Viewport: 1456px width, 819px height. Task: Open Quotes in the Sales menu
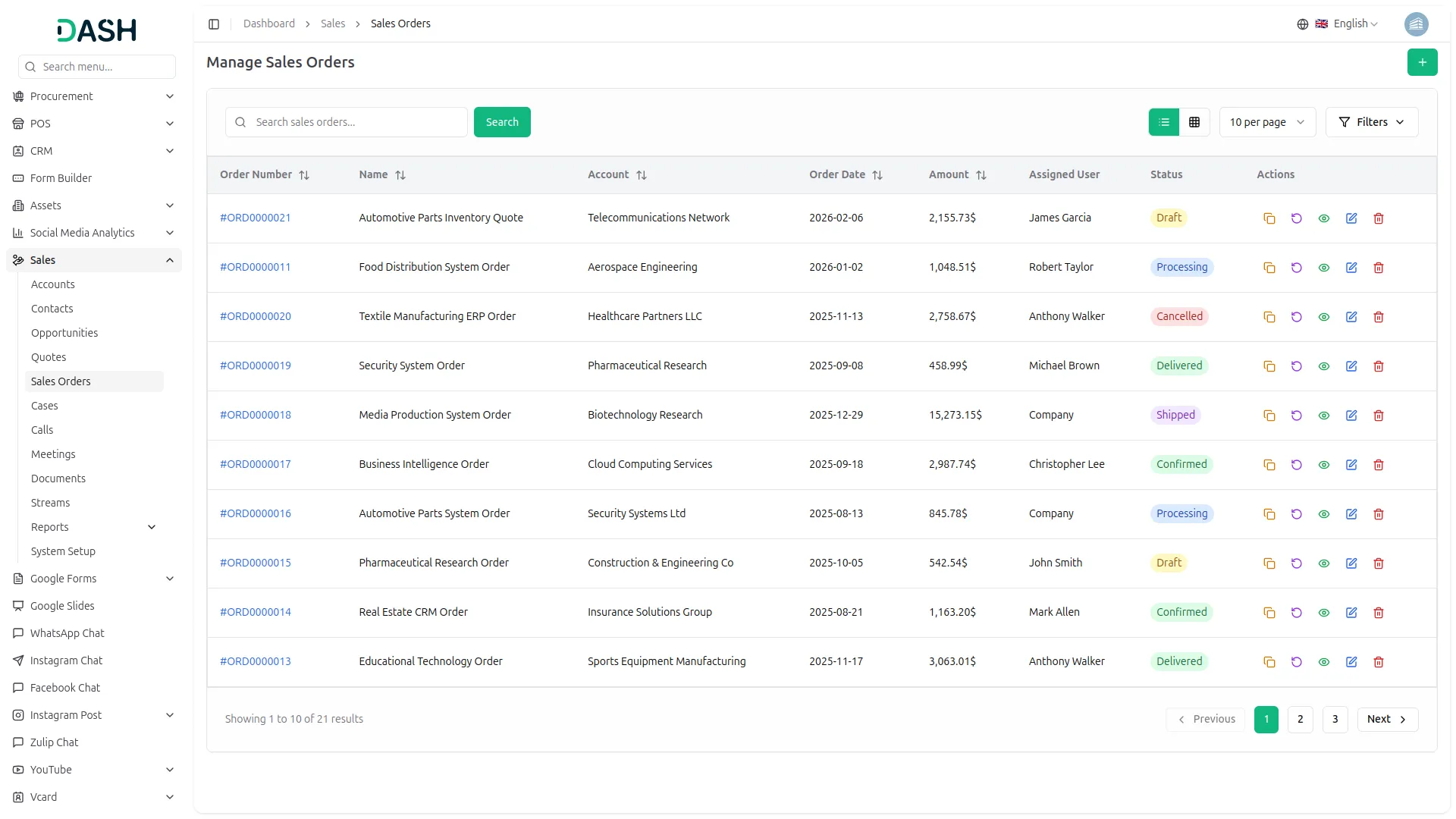tap(49, 357)
